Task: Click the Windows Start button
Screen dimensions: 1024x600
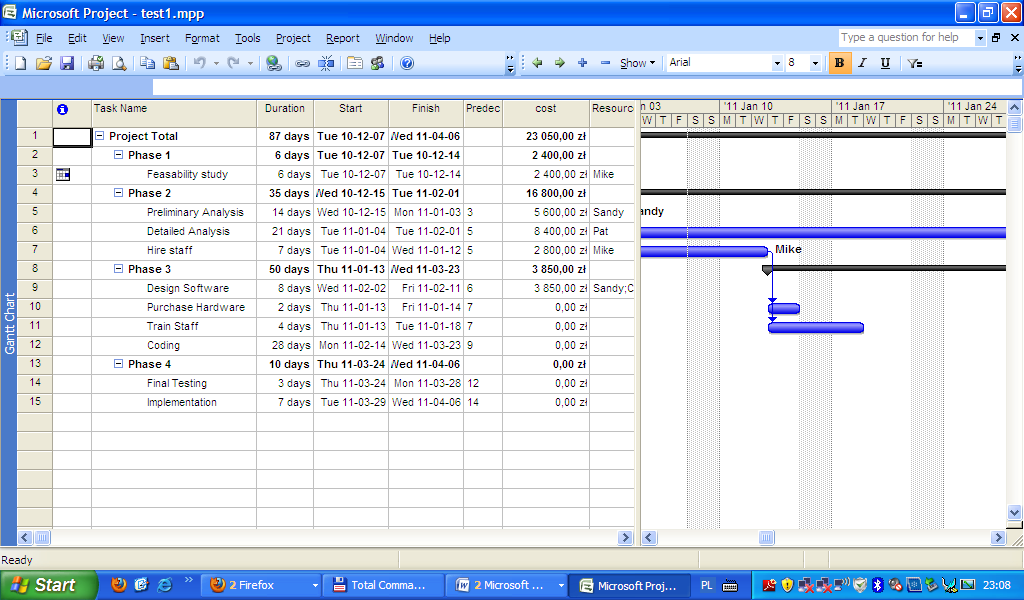Action: point(48,585)
